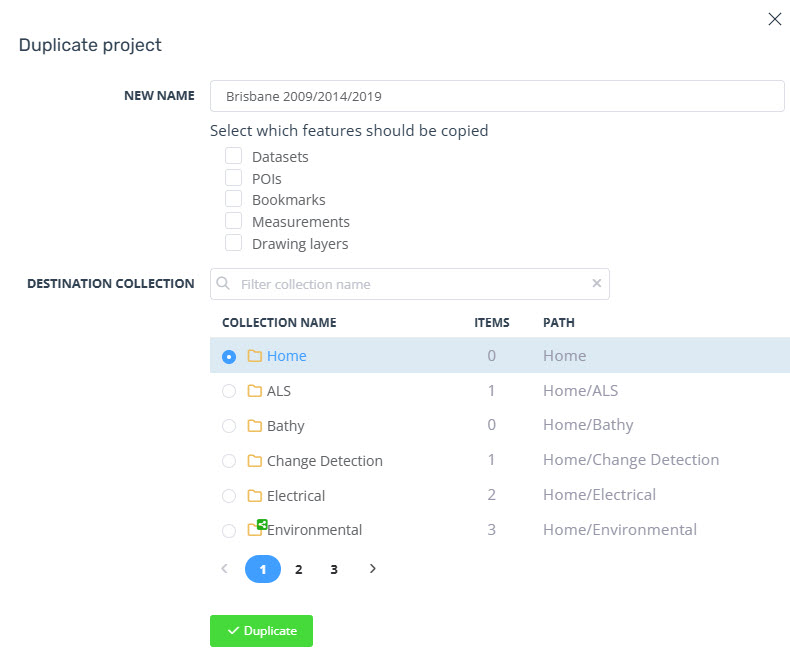This screenshot has width=790, height=665.
Task: Click the Home/Electrical path text
Action: pos(600,495)
